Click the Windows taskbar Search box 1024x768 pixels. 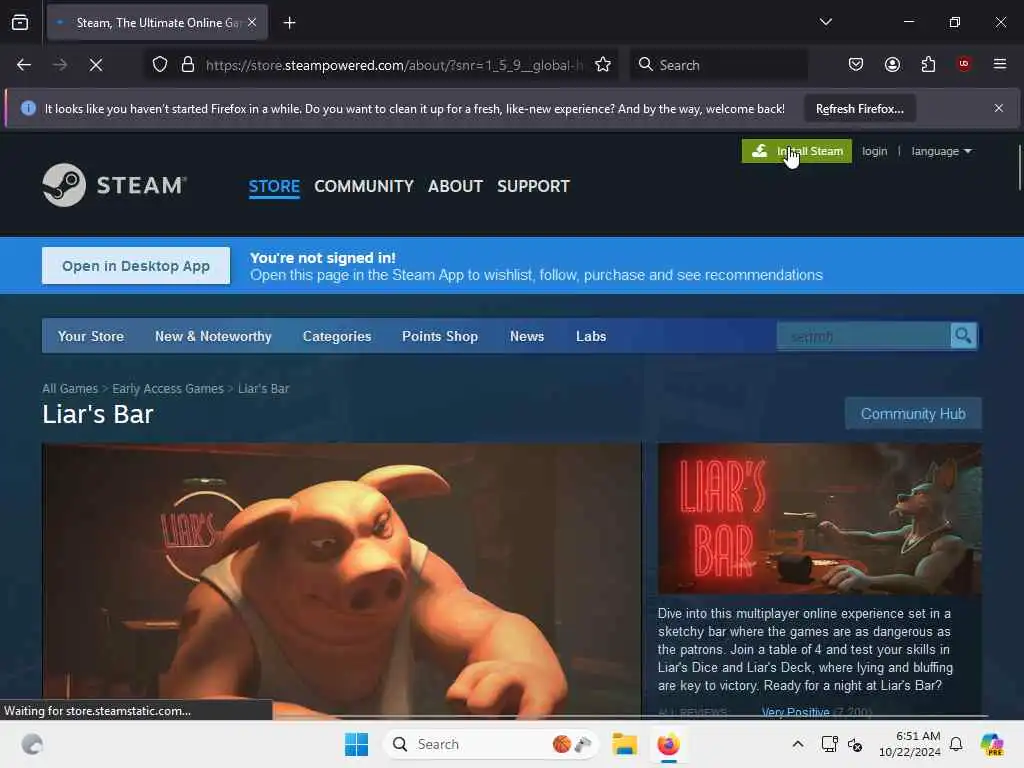pos(490,744)
